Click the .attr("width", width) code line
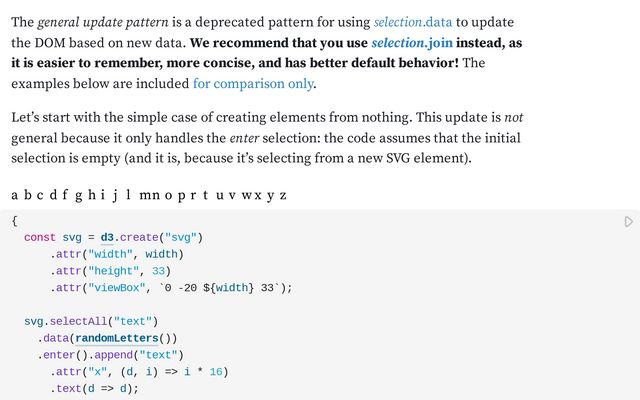Screen dimensions: 640x400 pos(117,254)
